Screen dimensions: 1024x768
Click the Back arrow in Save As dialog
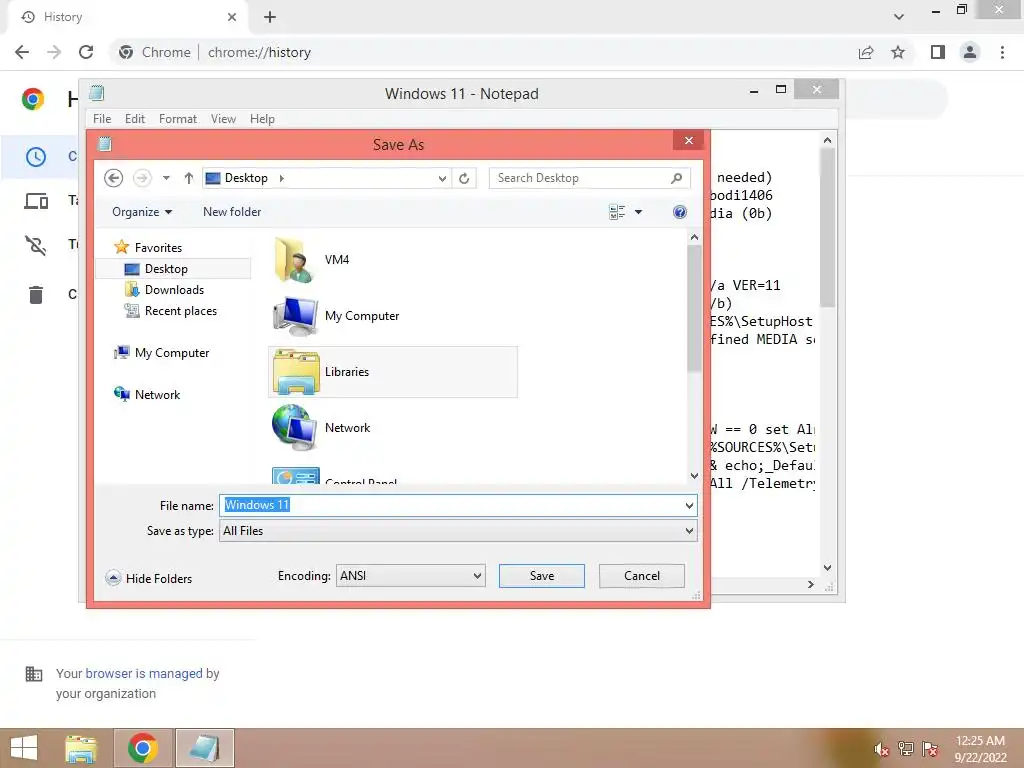(114, 178)
